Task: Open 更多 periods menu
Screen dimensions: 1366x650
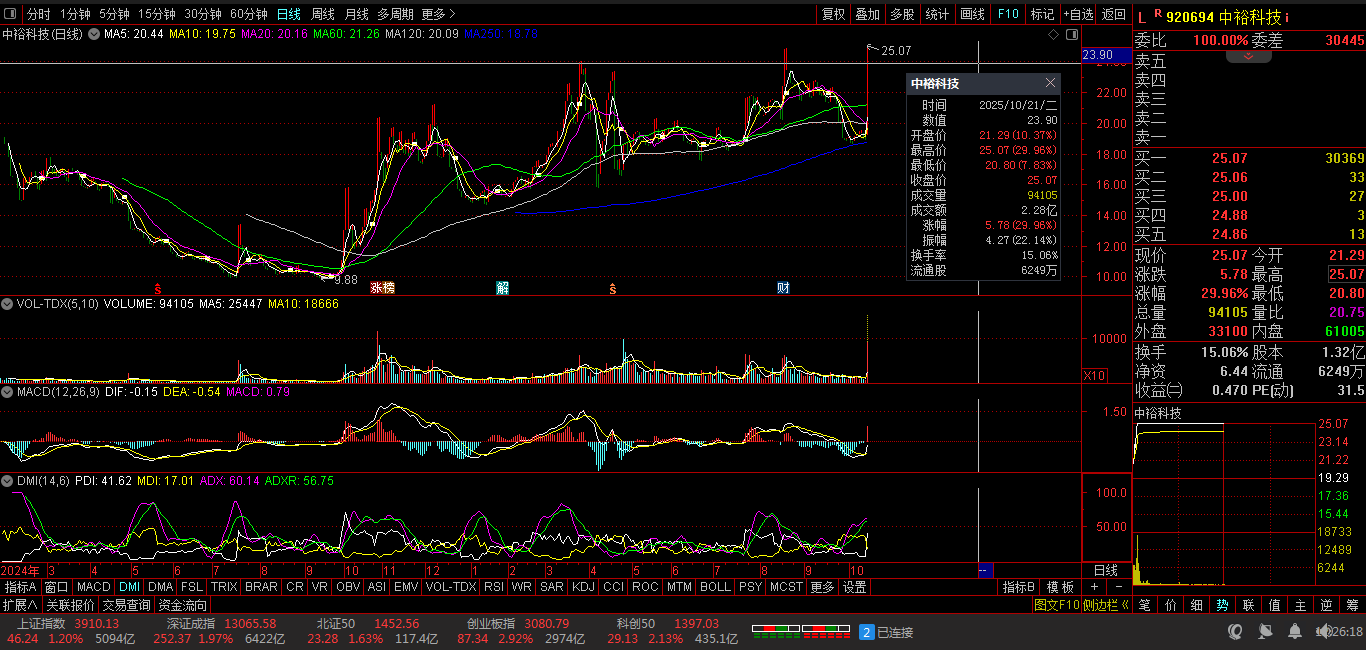Action: (x=438, y=14)
